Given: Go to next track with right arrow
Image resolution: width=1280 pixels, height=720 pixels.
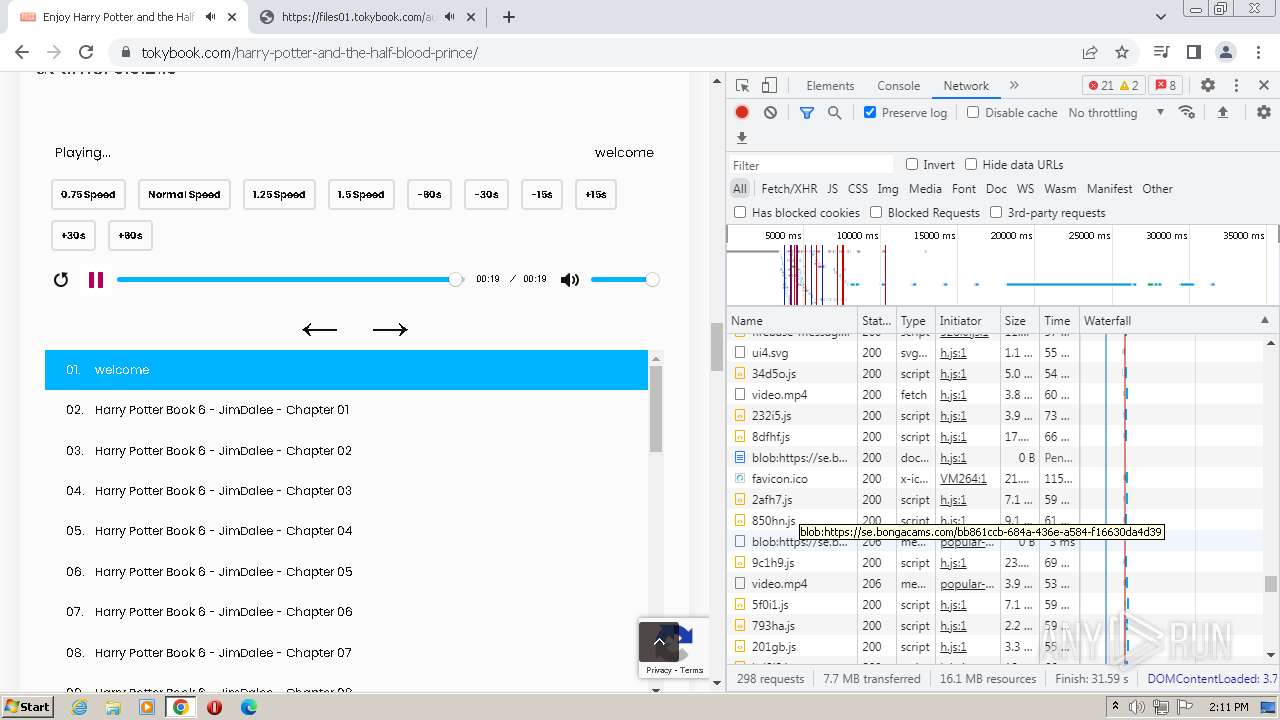Looking at the screenshot, I should pos(390,330).
